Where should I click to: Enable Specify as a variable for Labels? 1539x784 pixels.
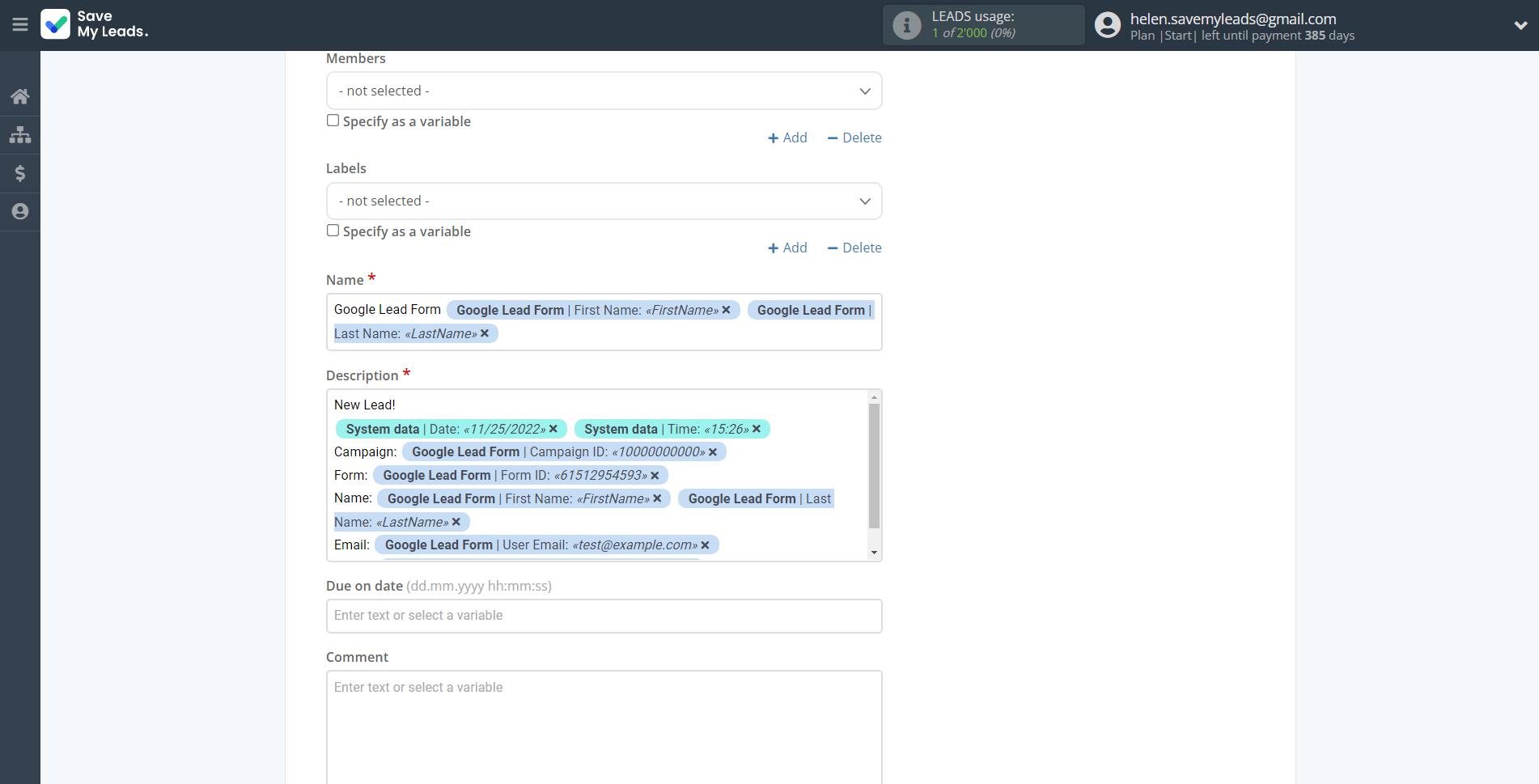[x=333, y=231]
